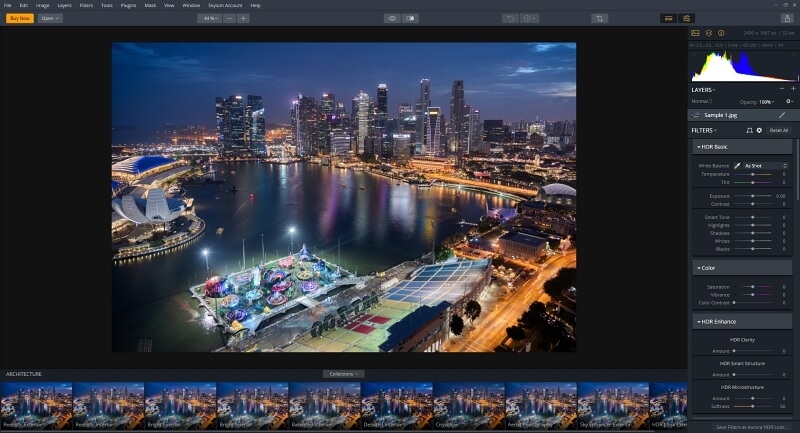Zoom in with the plus button
The width and height of the screenshot is (800, 433).
[243, 18]
